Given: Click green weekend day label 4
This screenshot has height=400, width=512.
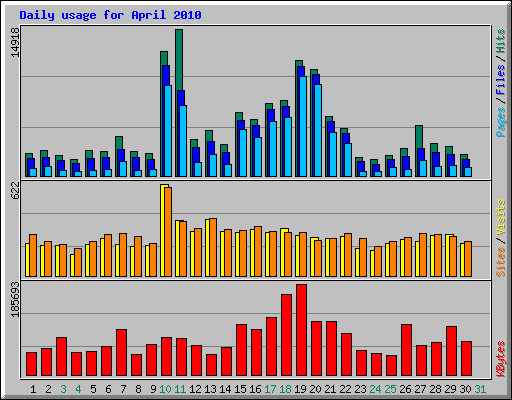Looking at the screenshot, I should coord(78,389).
